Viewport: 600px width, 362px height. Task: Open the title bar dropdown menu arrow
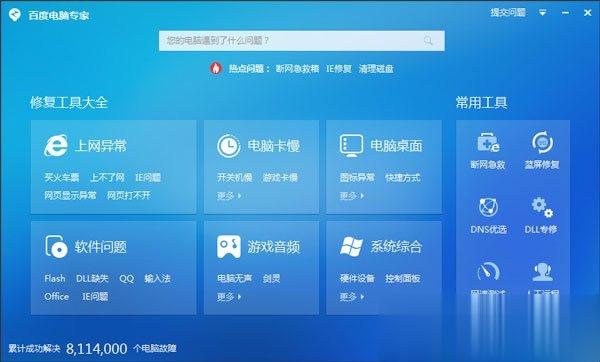coord(542,13)
